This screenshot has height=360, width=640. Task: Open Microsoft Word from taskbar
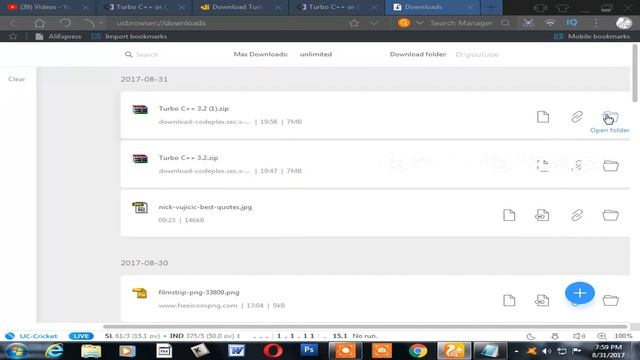236,351
